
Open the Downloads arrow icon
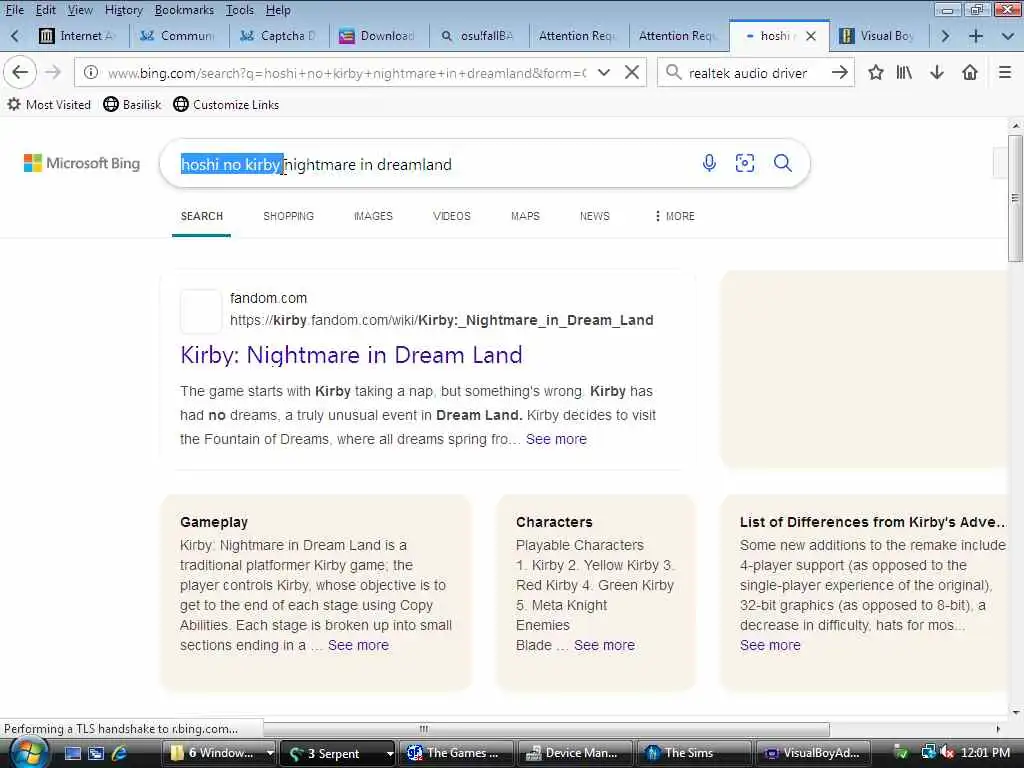pos(937,72)
